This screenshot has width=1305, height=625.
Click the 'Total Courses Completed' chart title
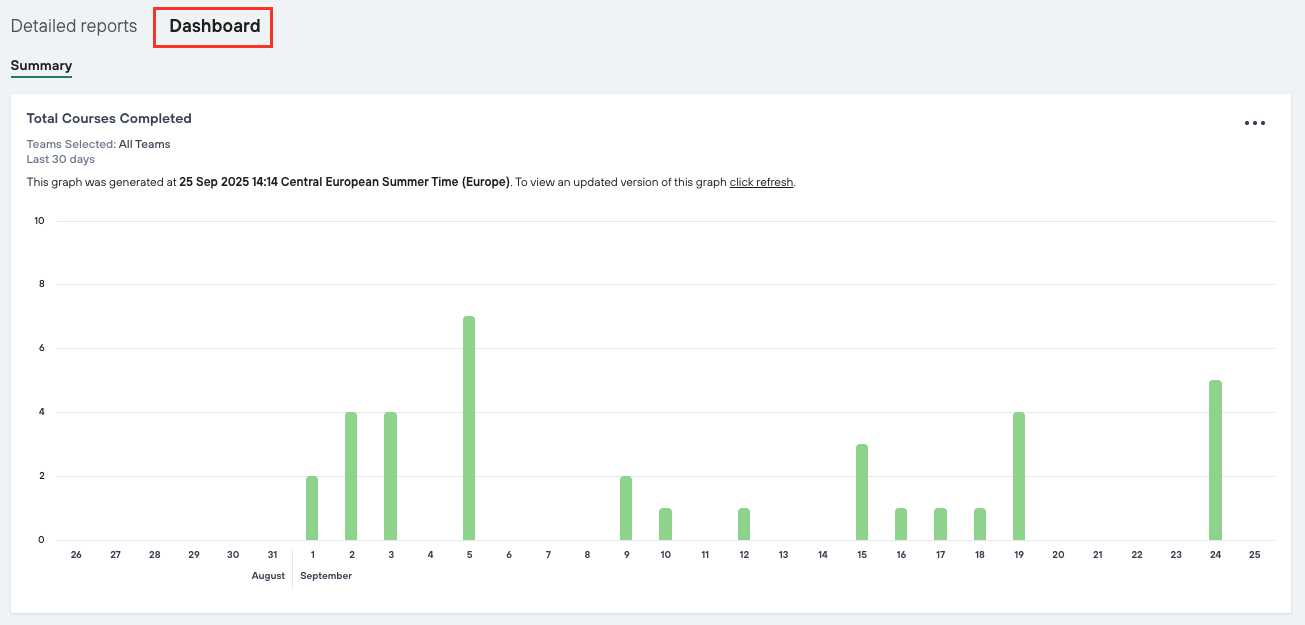[109, 118]
